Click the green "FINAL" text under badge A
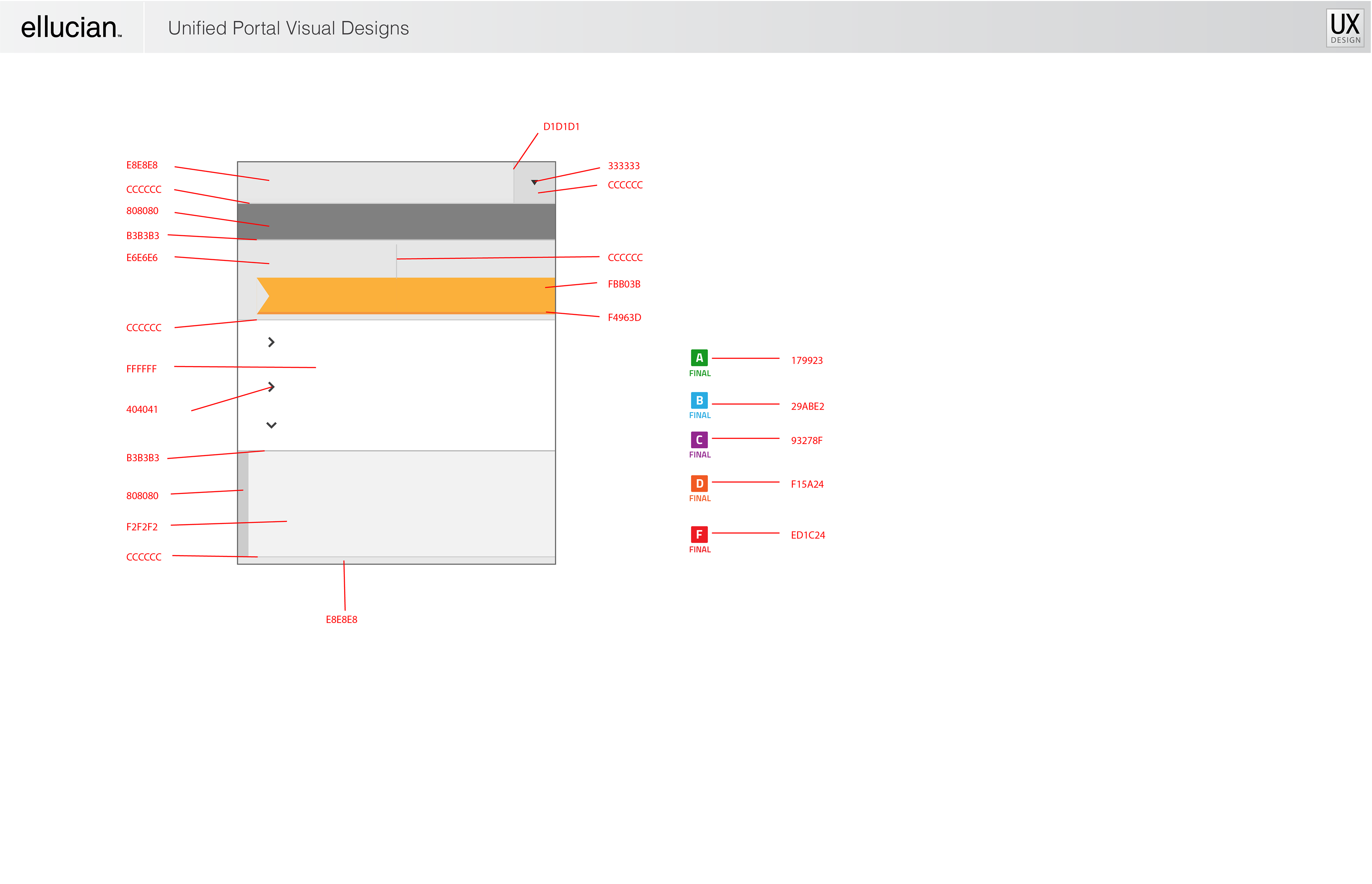 [699, 374]
